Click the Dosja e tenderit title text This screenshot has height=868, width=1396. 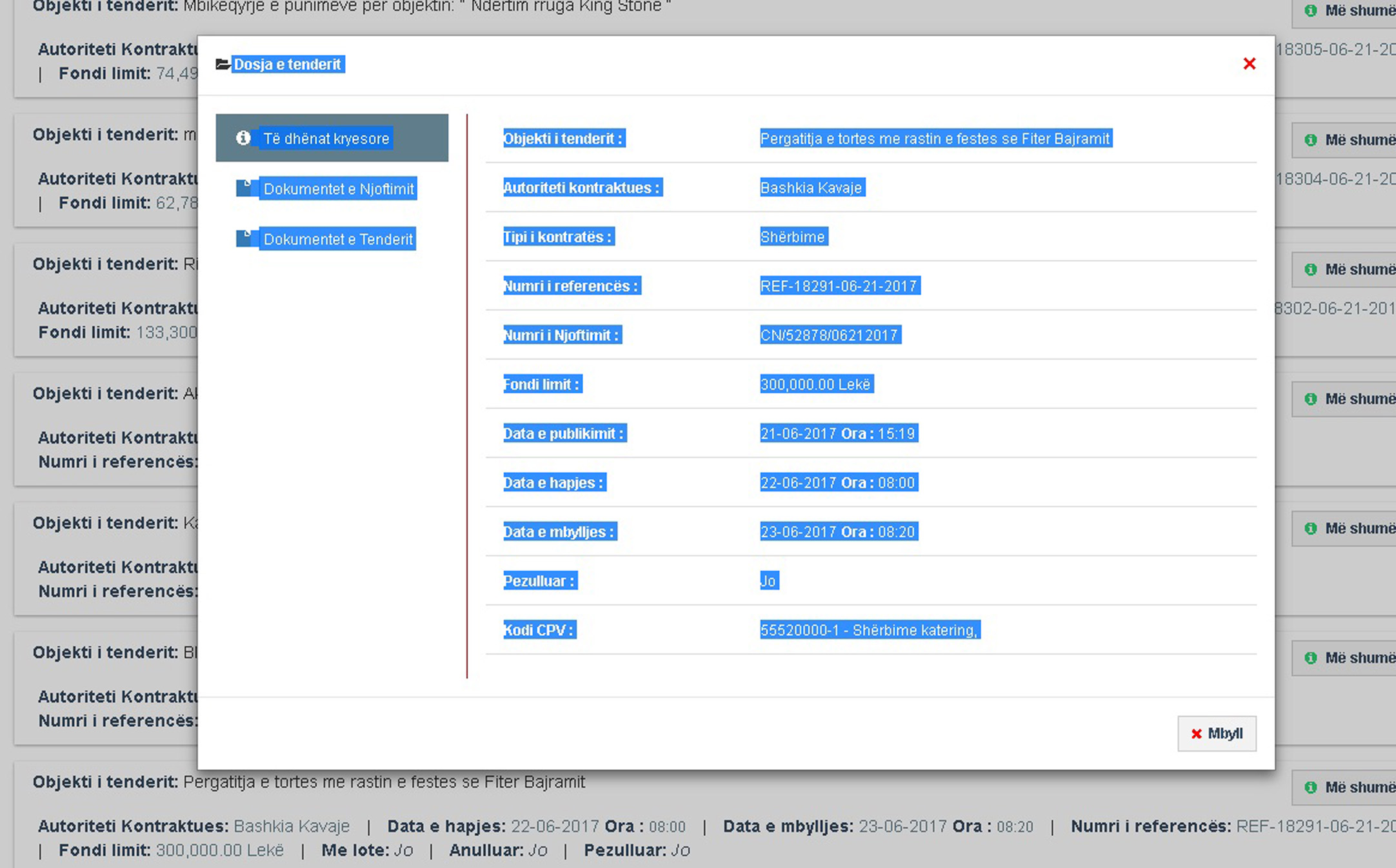[287, 64]
